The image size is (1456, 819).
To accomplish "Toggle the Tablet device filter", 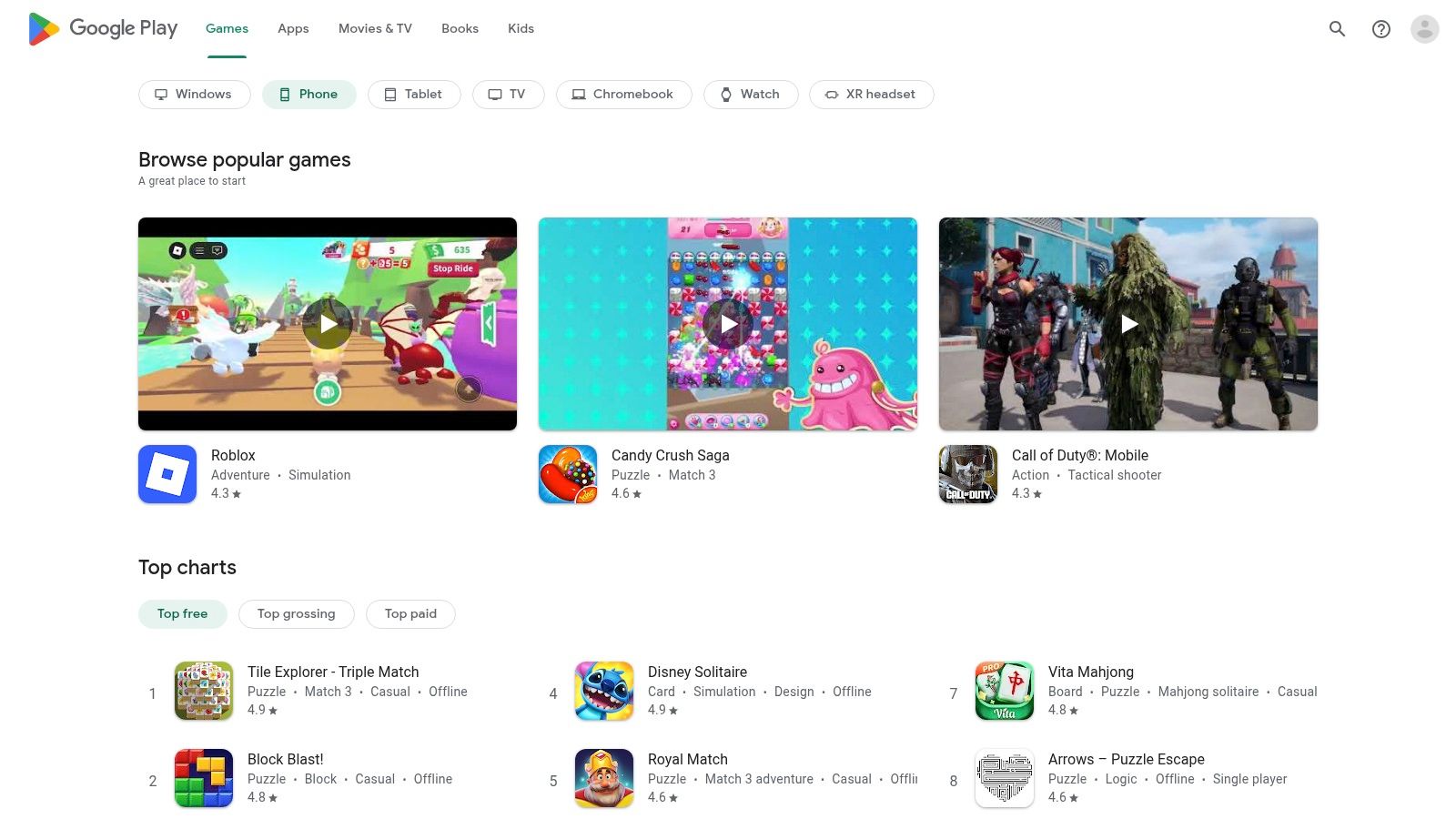I will point(414,94).
